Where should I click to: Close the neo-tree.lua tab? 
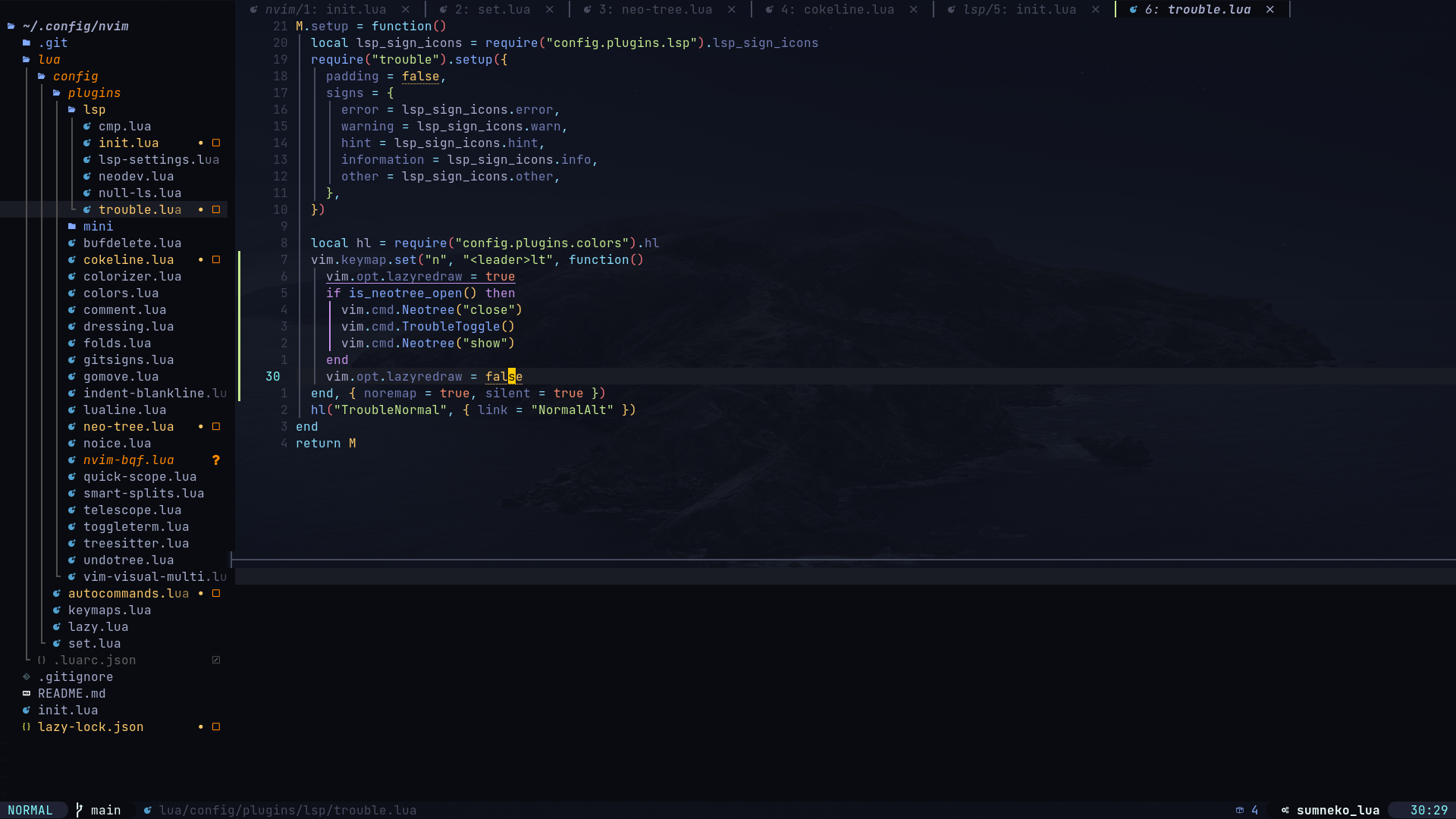click(x=731, y=10)
